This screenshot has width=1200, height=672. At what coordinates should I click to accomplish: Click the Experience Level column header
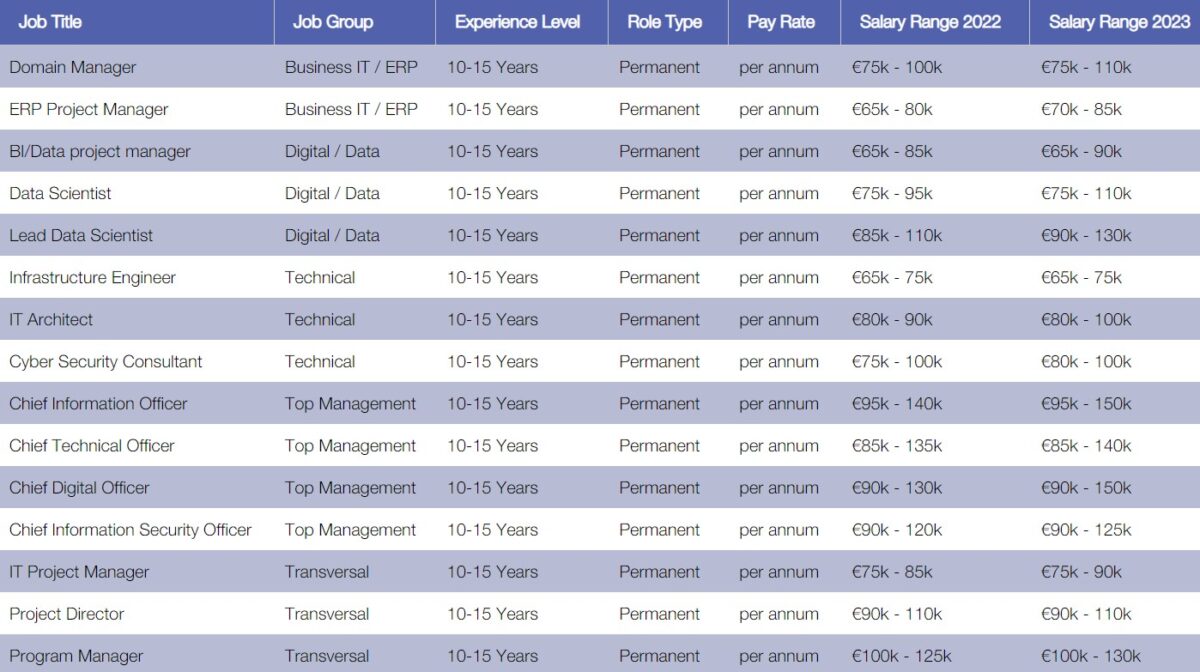point(517,22)
